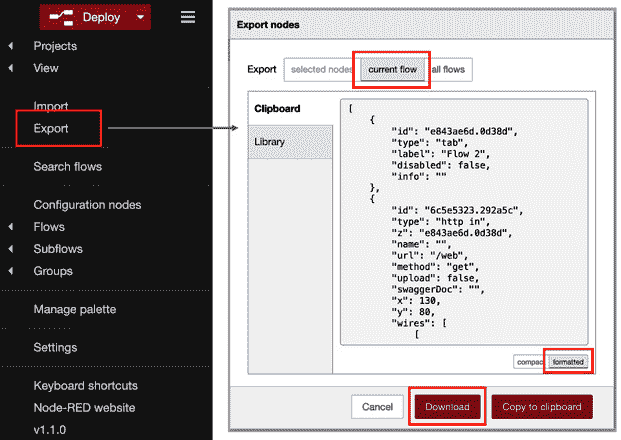Open Manage palette
The image size is (621, 440).
[x=74, y=309]
